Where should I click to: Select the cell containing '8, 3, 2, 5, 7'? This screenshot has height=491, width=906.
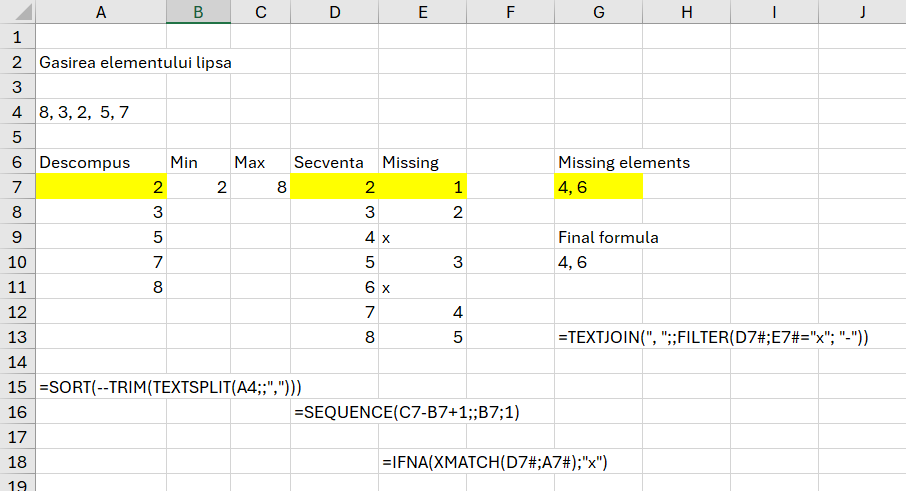coord(85,112)
